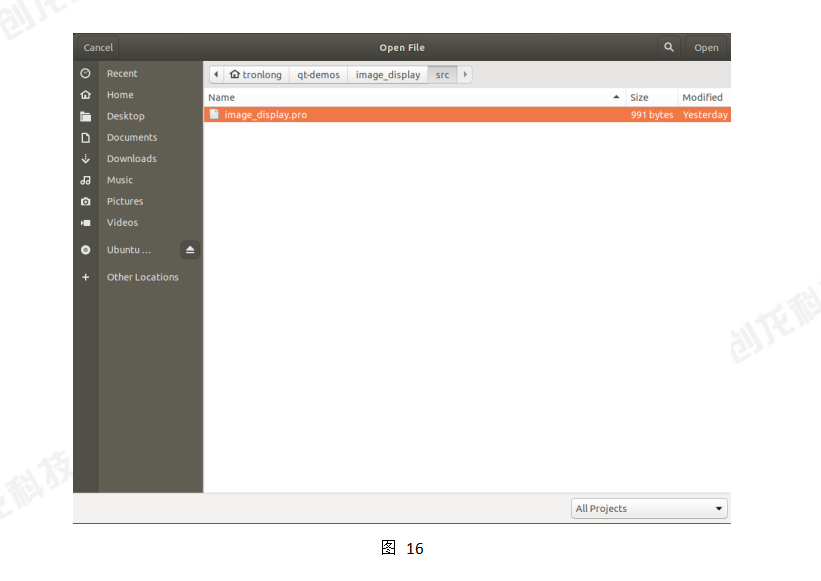The image size is (821, 581).
Task: Click the search magnifier icon in header
Action: 669,47
